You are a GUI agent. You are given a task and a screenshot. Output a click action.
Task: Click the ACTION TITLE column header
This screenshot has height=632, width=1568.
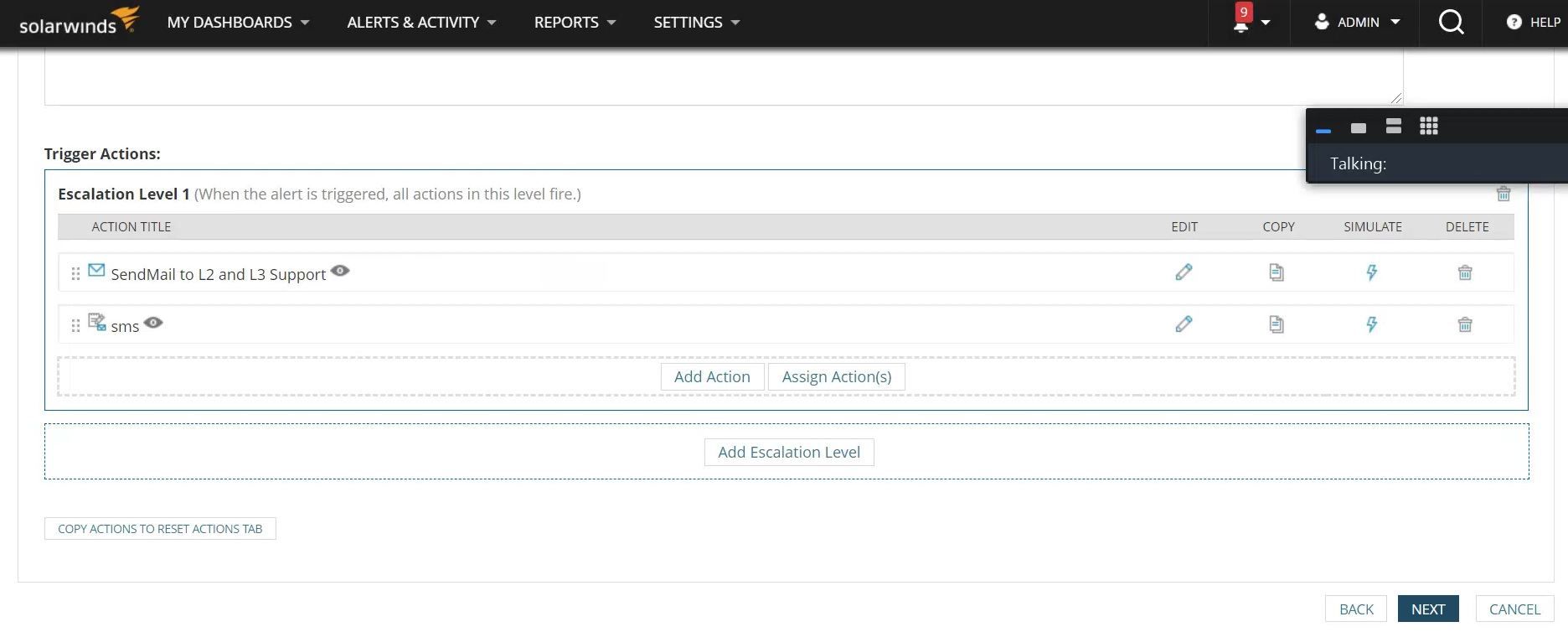[x=132, y=227]
